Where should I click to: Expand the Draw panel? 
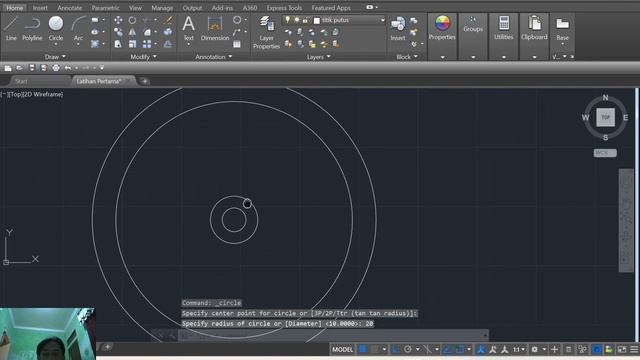[55, 57]
